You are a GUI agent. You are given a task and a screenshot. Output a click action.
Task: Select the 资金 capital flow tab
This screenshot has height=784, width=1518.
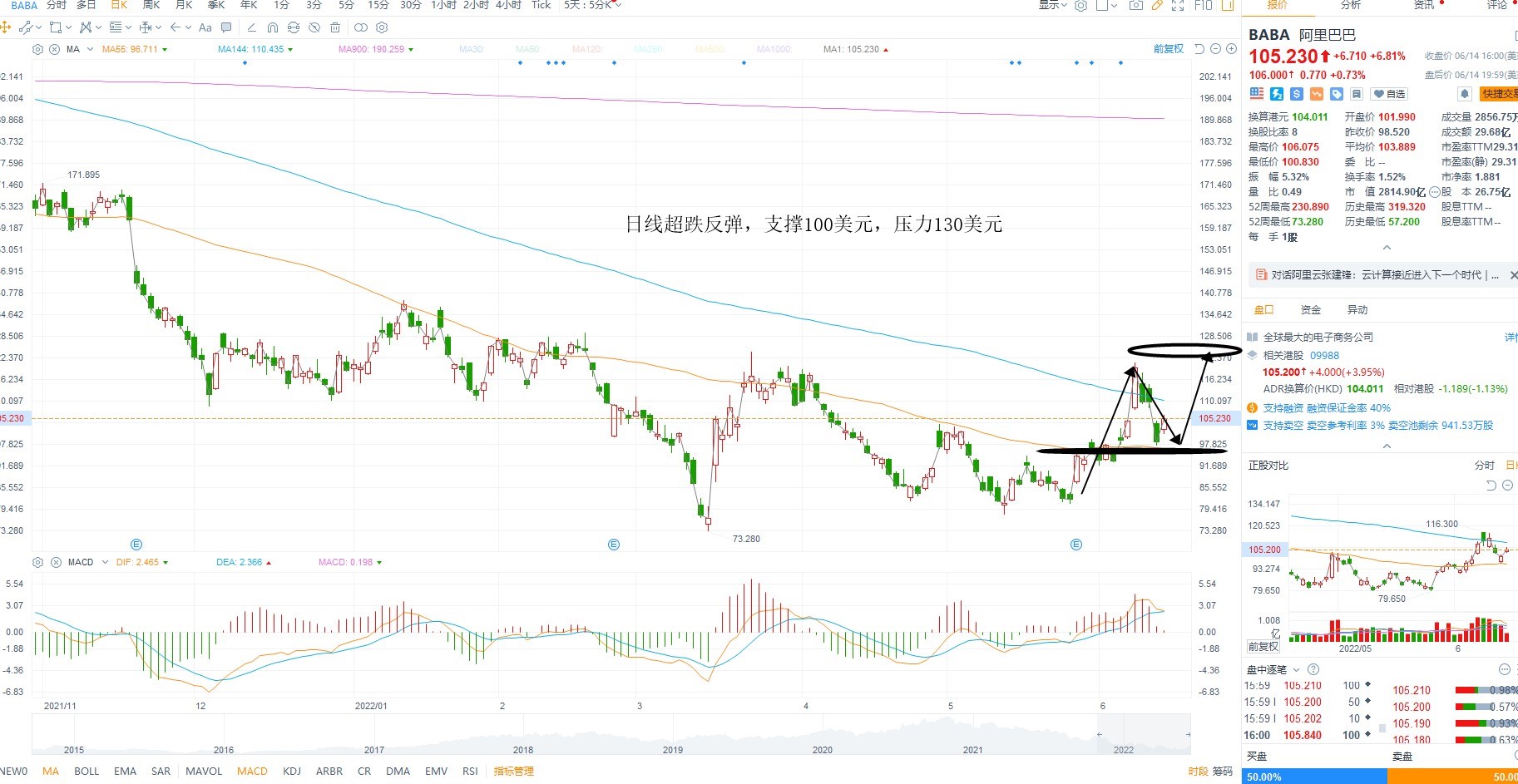tap(1311, 309)
